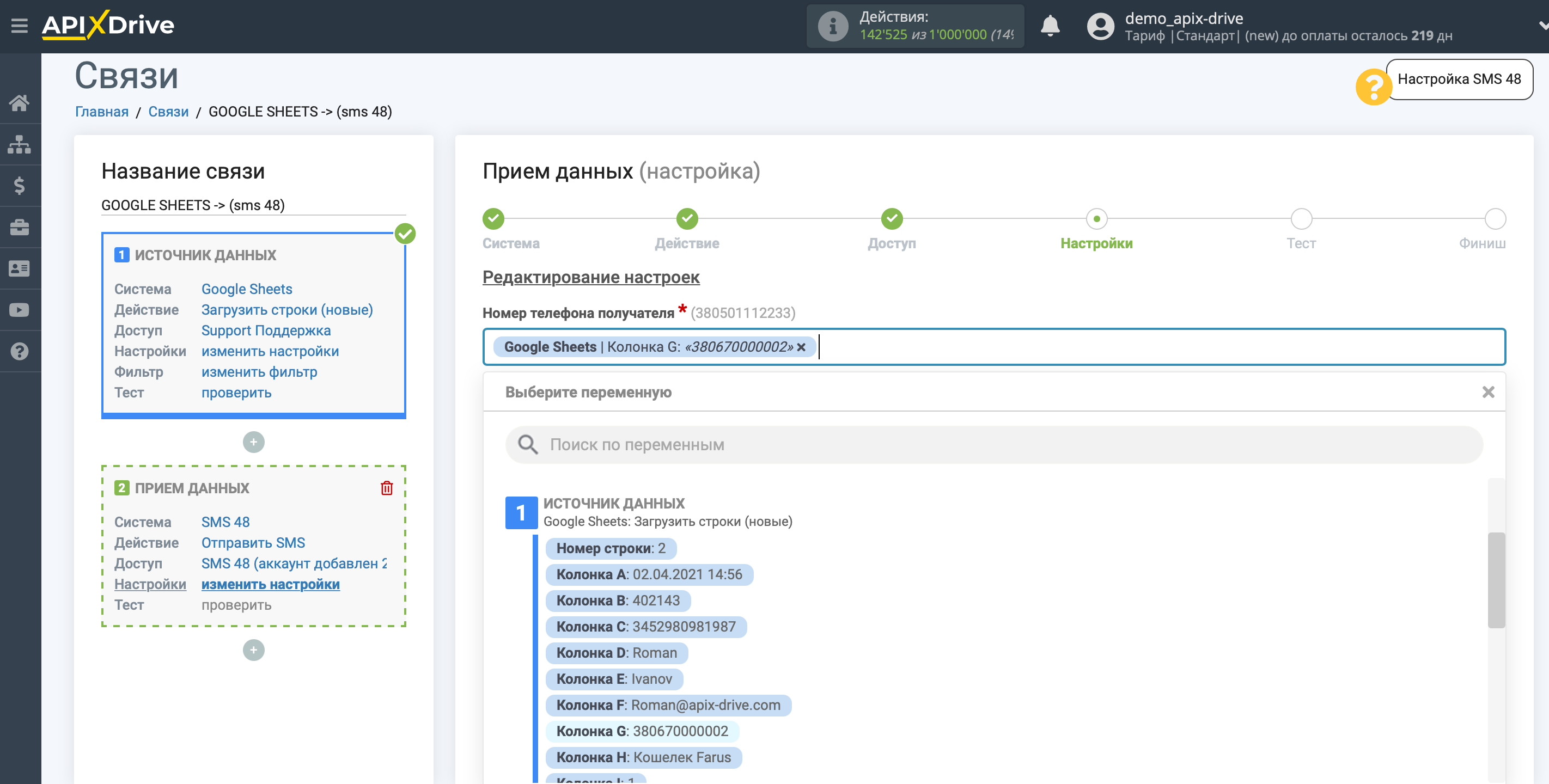Click the variable list scrollbar
The width and height of the screenshot is (1549, 784).
(x=1496, y=580)
